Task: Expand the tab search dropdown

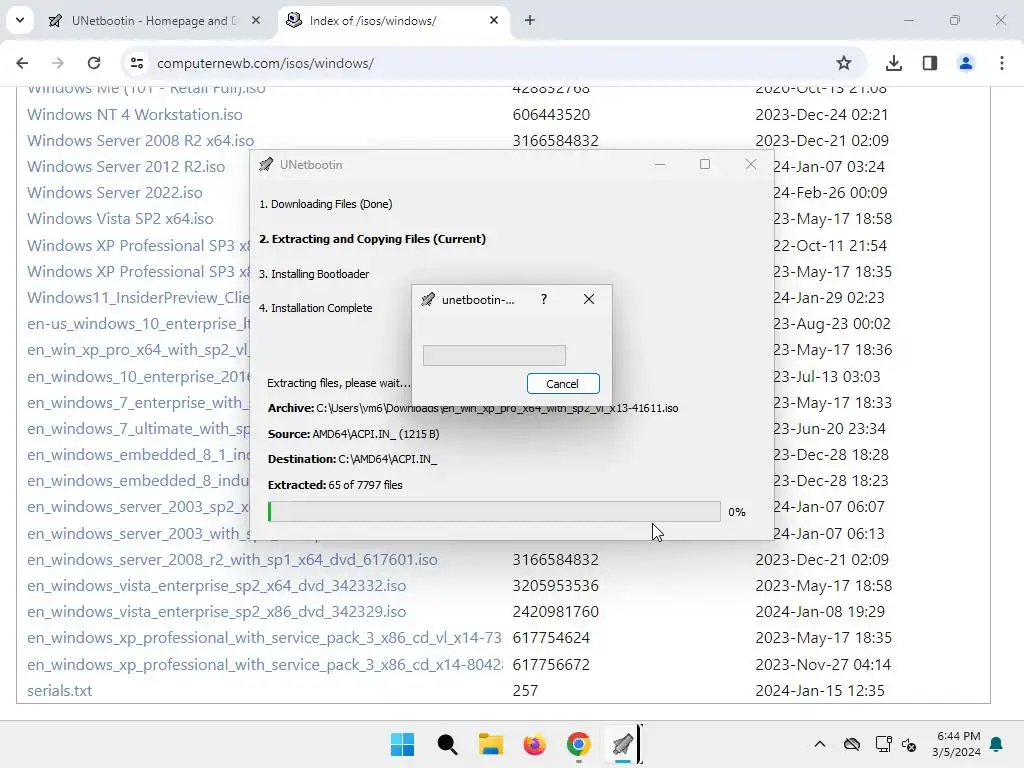Action: click(20, 20)
